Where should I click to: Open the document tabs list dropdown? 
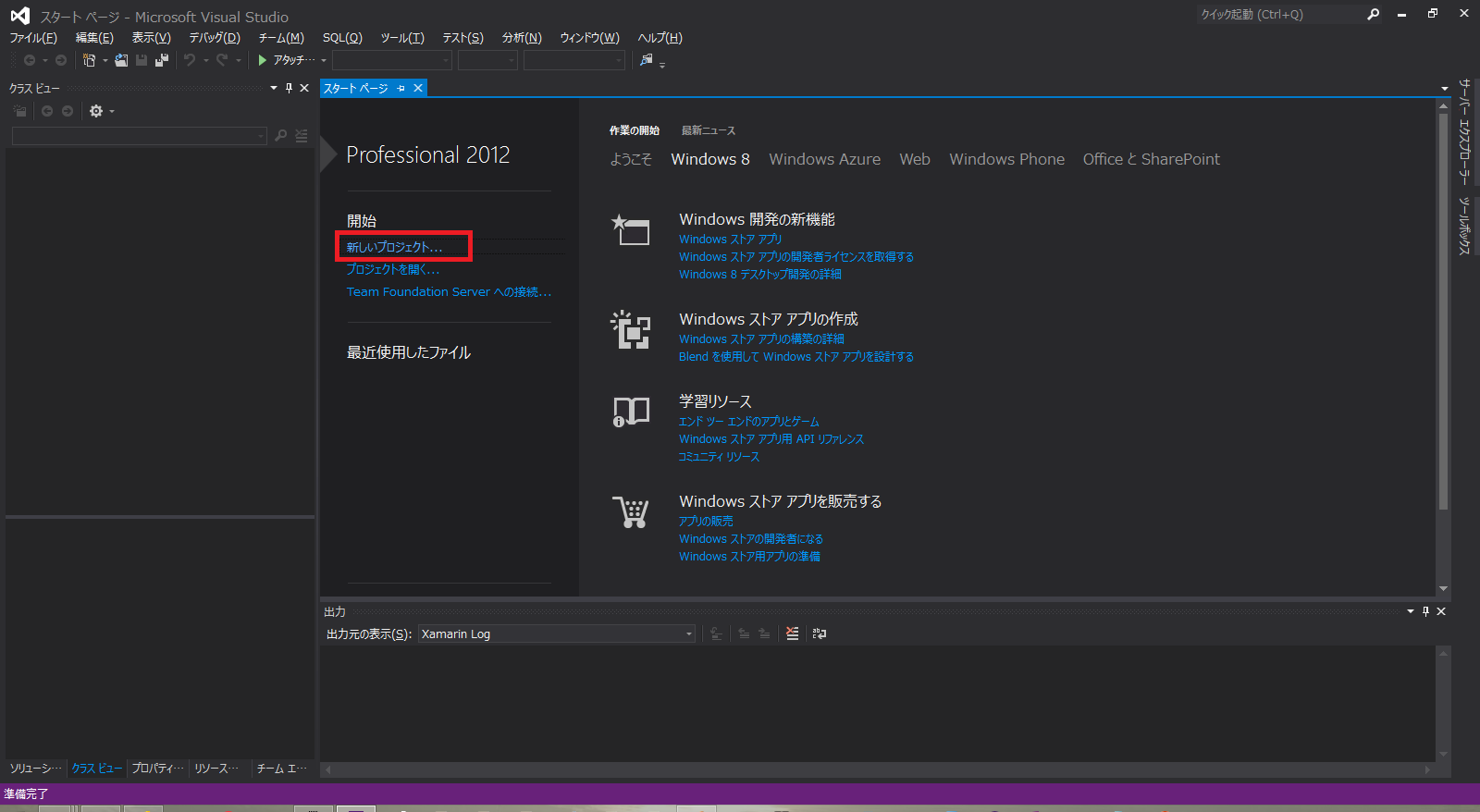(x=1445, y=89)
